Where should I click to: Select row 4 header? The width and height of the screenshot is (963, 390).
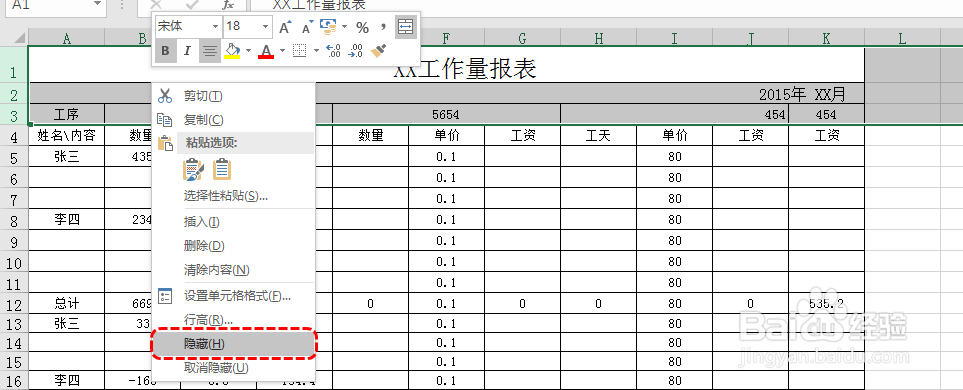(14, 135)
